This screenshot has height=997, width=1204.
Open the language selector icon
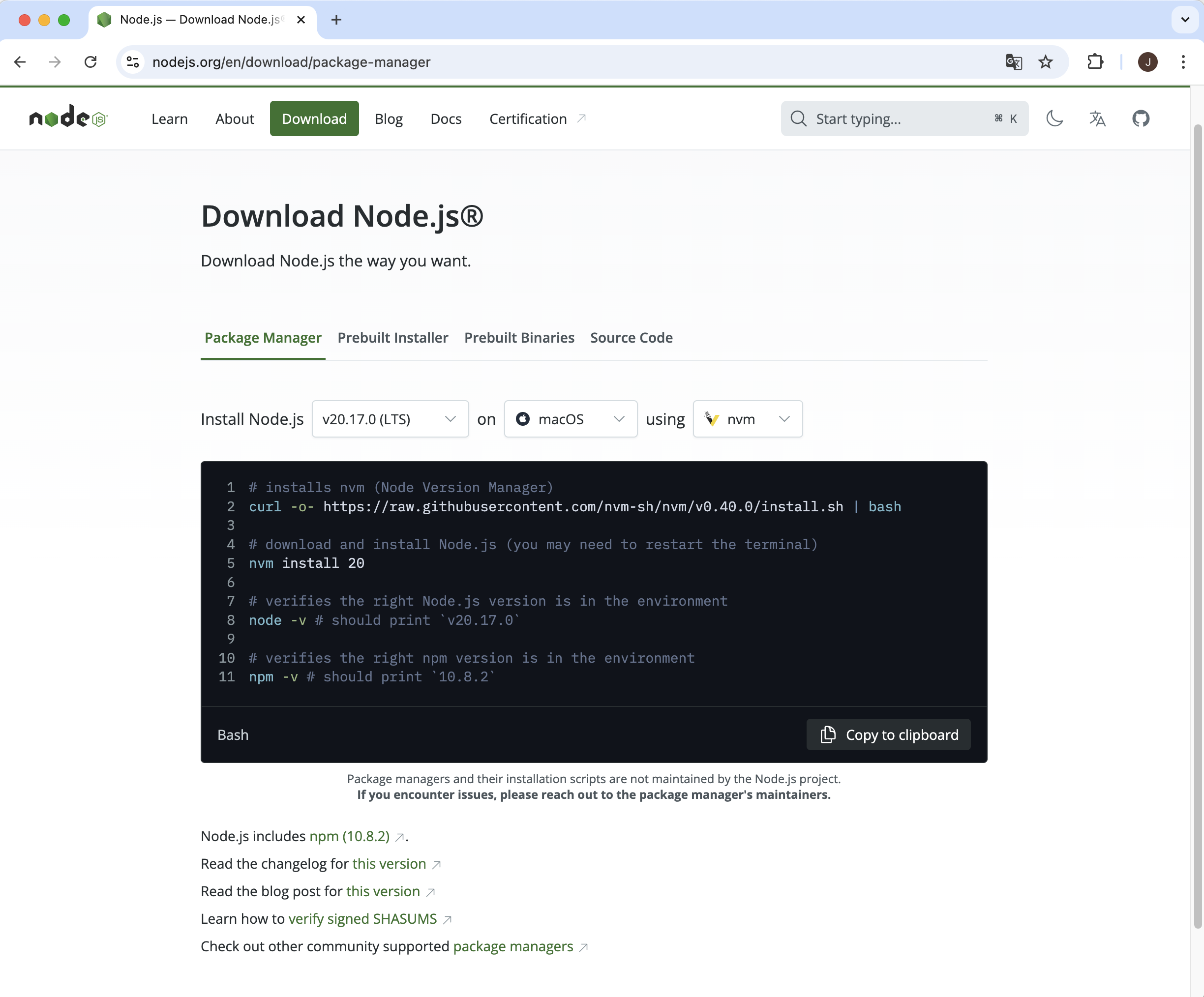click(x=1097, y=118)
